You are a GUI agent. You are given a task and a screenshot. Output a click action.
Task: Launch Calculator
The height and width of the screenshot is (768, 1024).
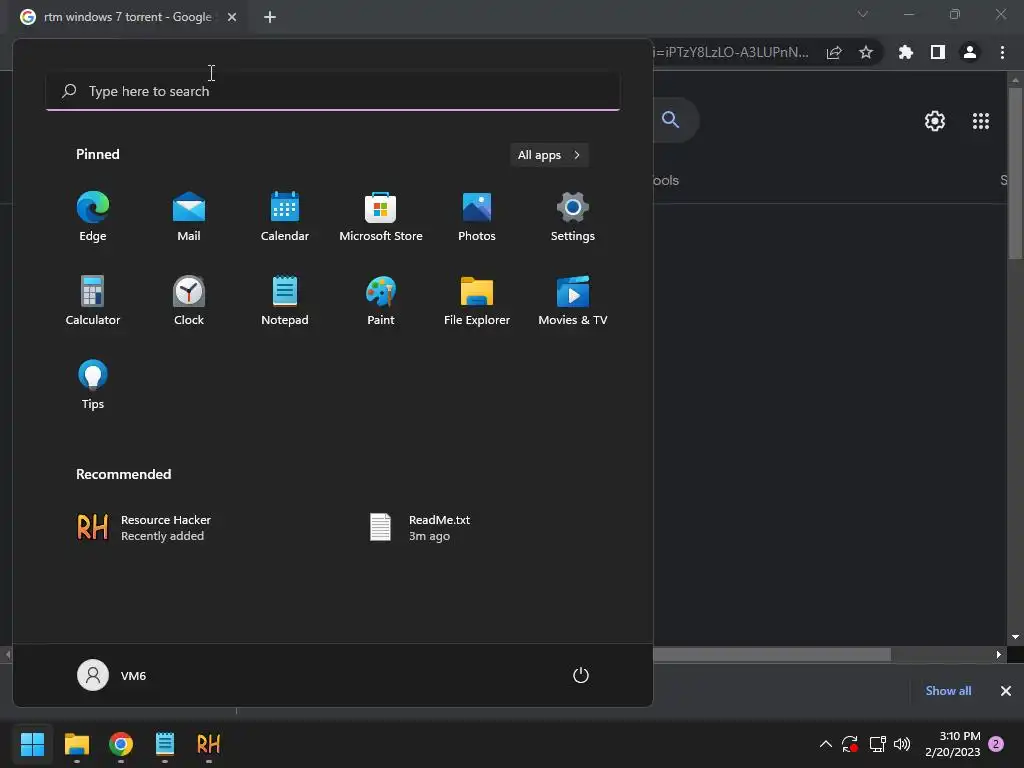point(93,300)
